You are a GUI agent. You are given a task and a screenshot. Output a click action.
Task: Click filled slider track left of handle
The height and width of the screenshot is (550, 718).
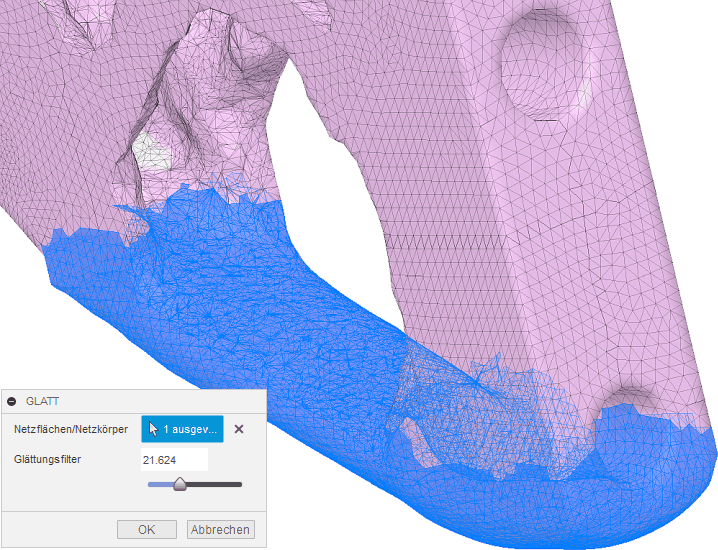click(160, 485)
